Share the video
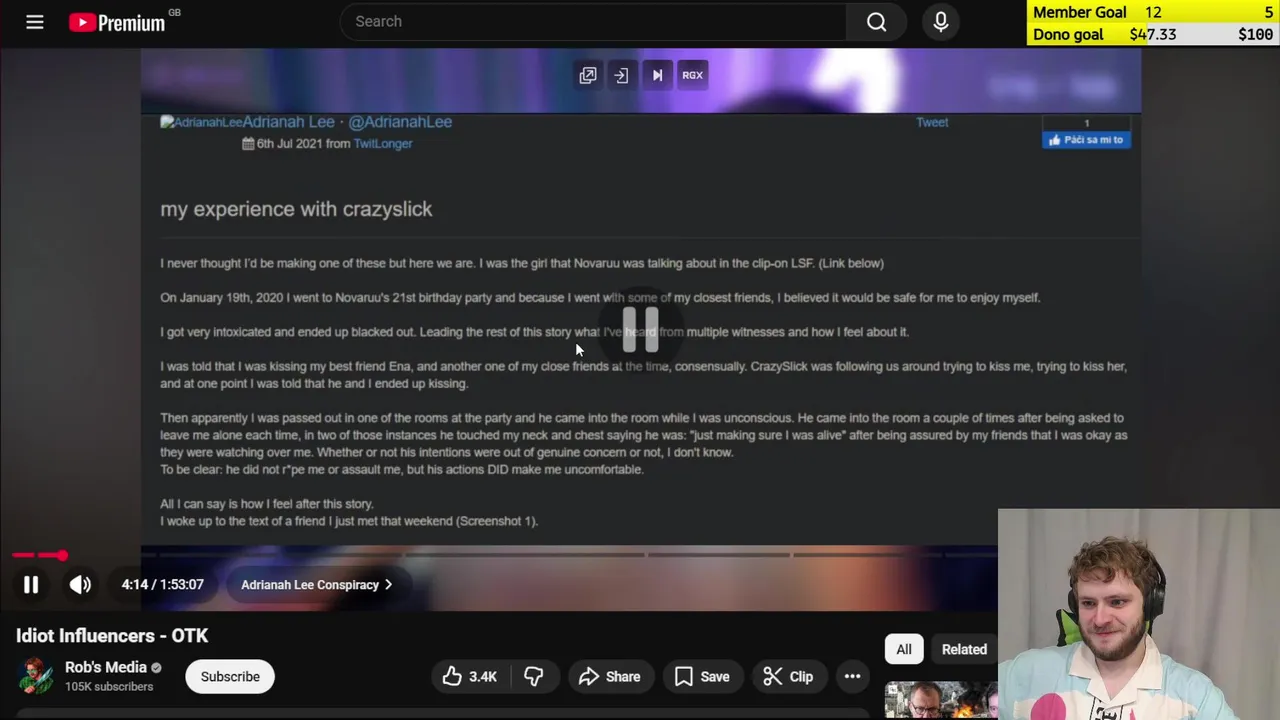The height and width of the screenshot is (720, 1280). 609,677
